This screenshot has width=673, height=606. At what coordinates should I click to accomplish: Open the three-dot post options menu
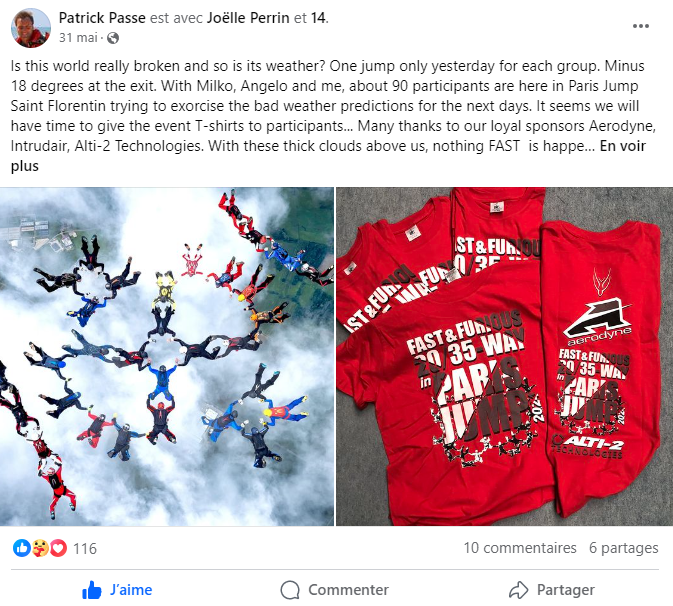point(640,26)
